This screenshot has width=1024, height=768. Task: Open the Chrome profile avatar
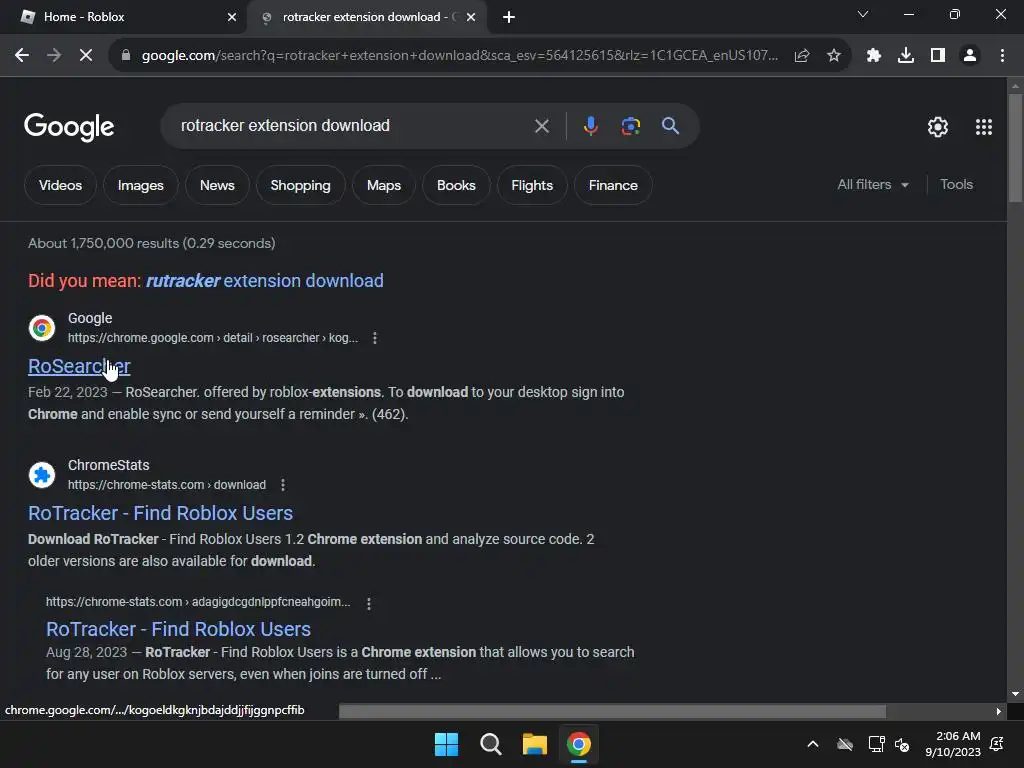click(970, 56)
